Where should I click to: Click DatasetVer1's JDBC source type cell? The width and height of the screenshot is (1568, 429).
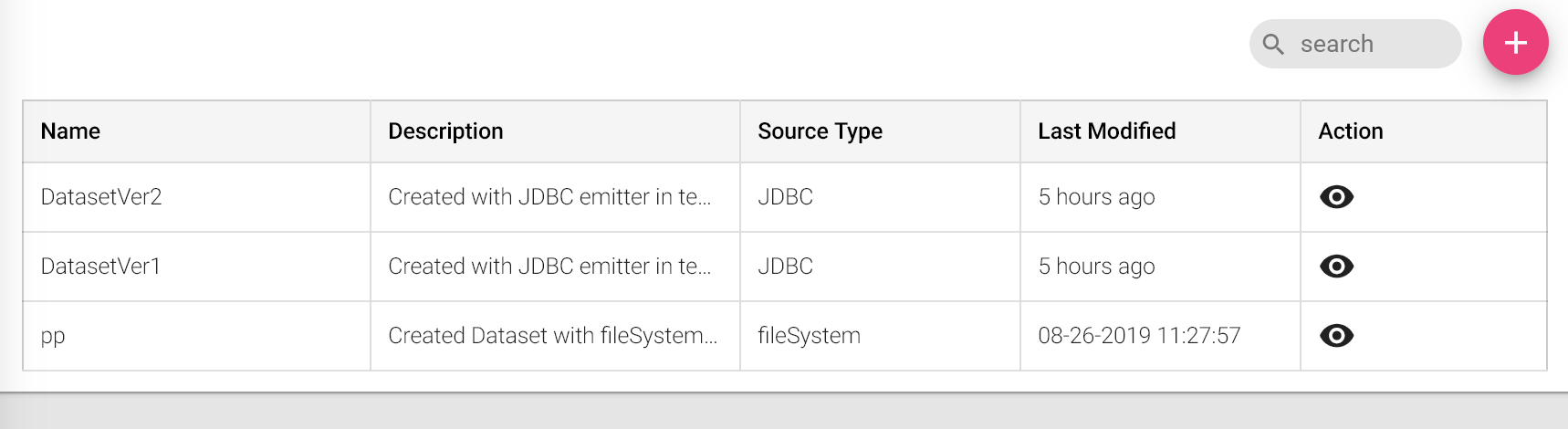click(785, 267)
